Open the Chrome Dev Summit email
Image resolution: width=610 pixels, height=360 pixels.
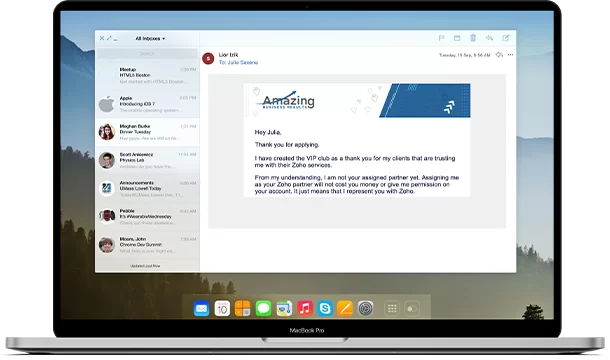click(x=147, y=245)
